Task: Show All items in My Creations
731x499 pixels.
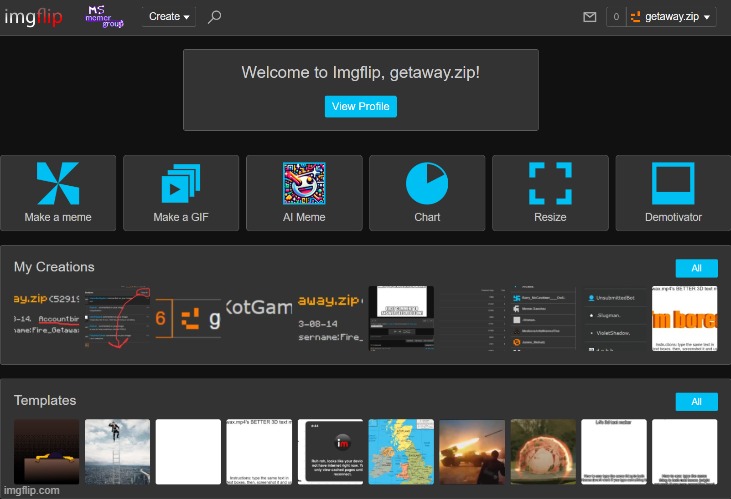Action: 697,268
